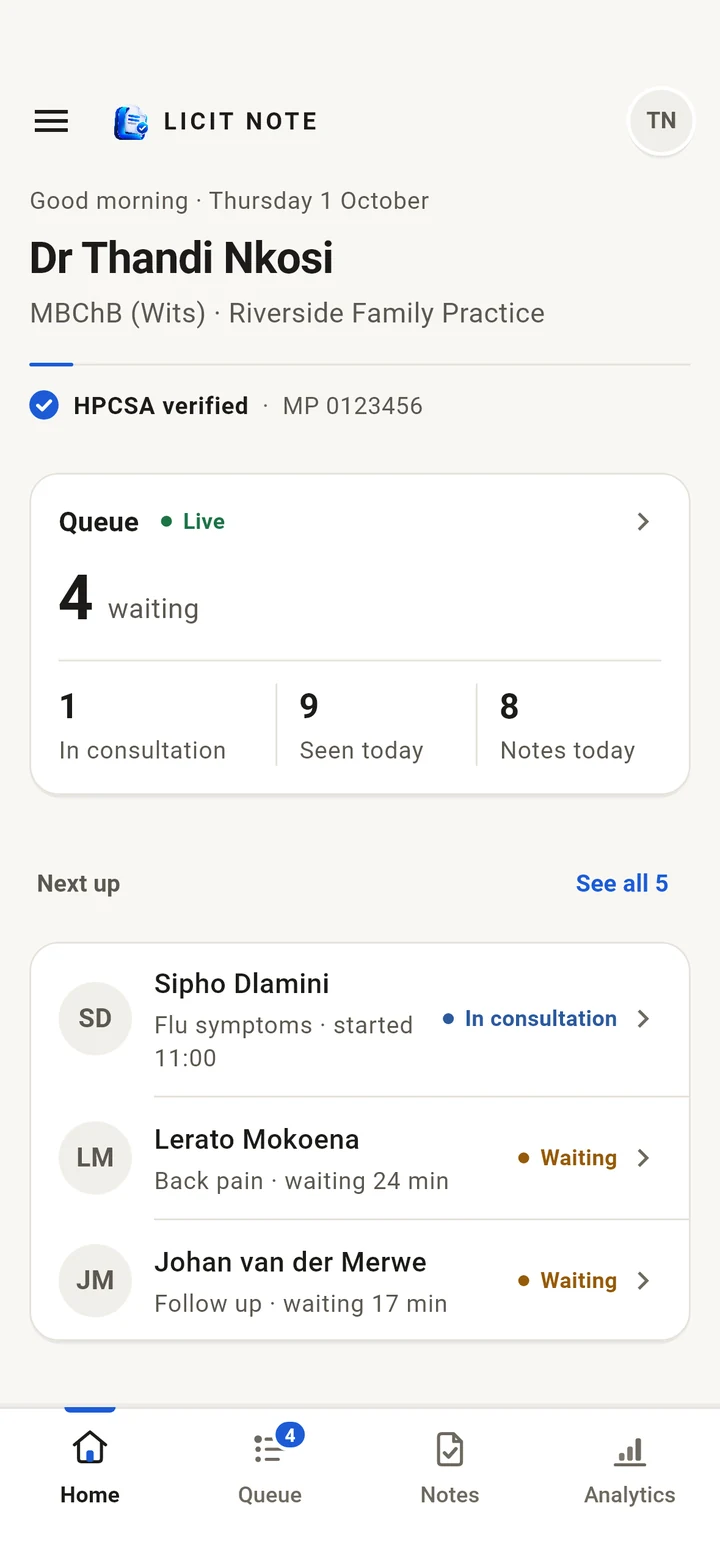720x1561 pixels.
Task: Switch to the Analytics tab label
Action: click(630, 1495)
